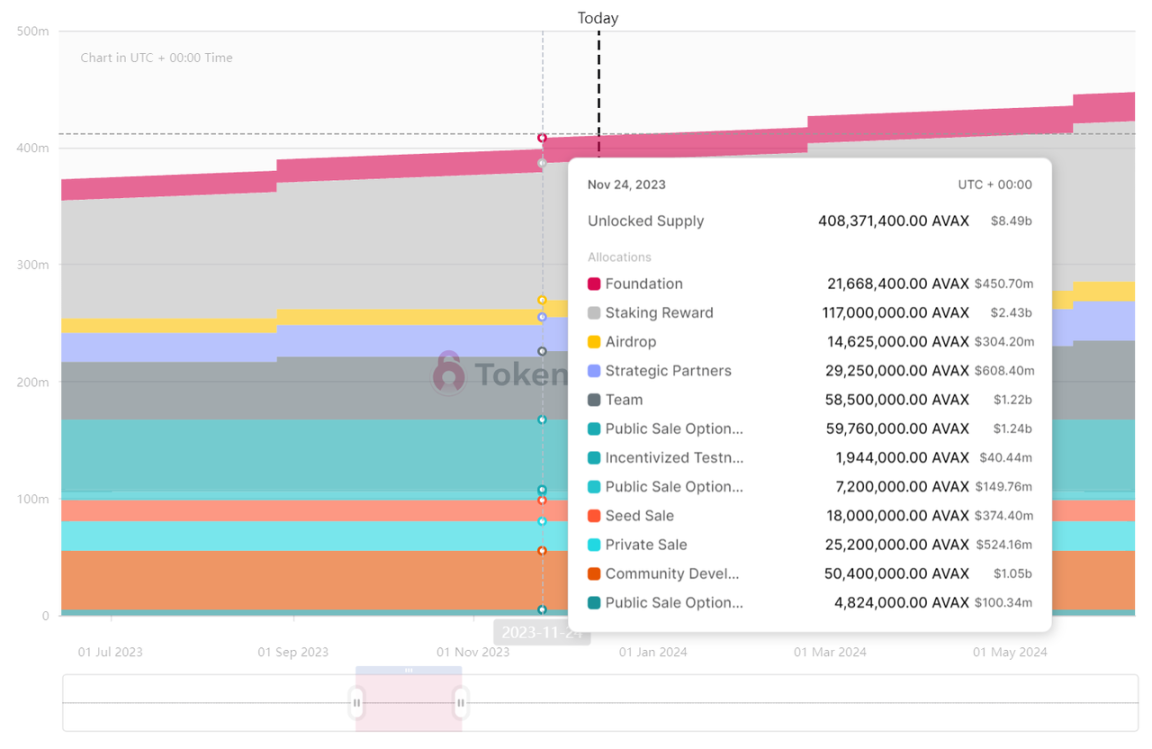Click the 01 Jan 2024 axis label
The width and height of the screenshot is (1152, 749).
point(653,652)
